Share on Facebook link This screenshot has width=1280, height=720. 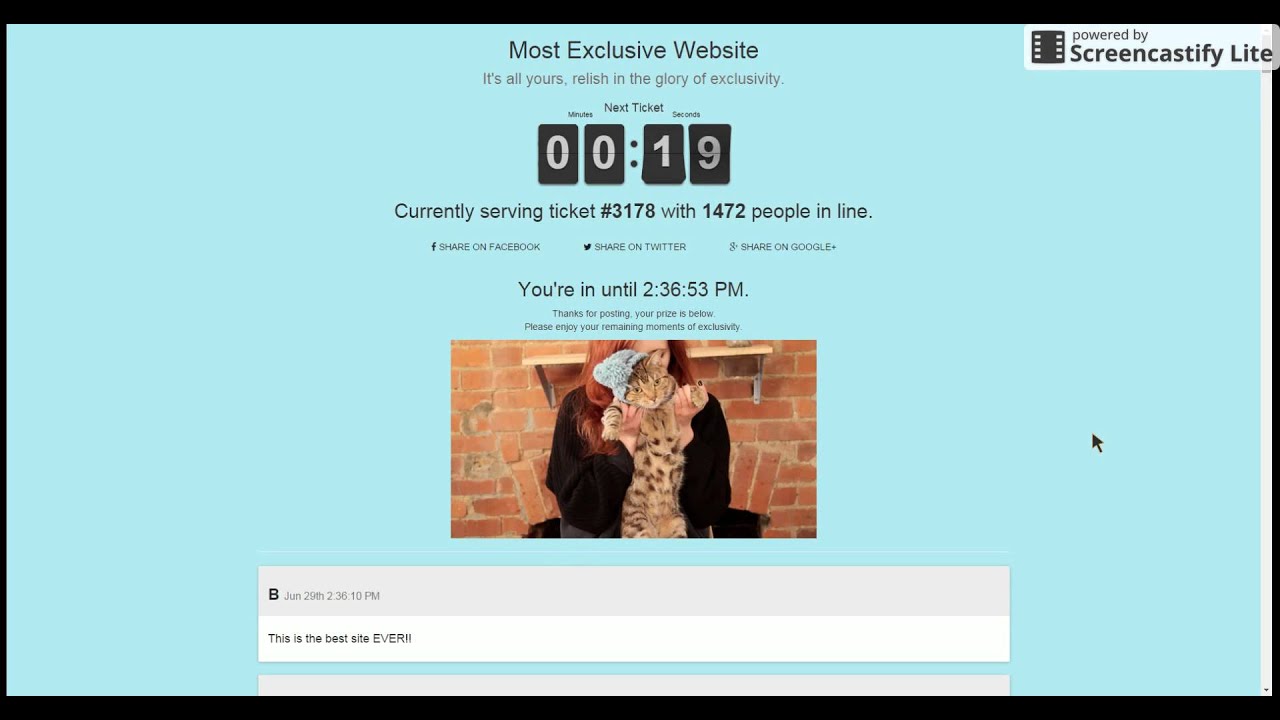click(485, 247)
